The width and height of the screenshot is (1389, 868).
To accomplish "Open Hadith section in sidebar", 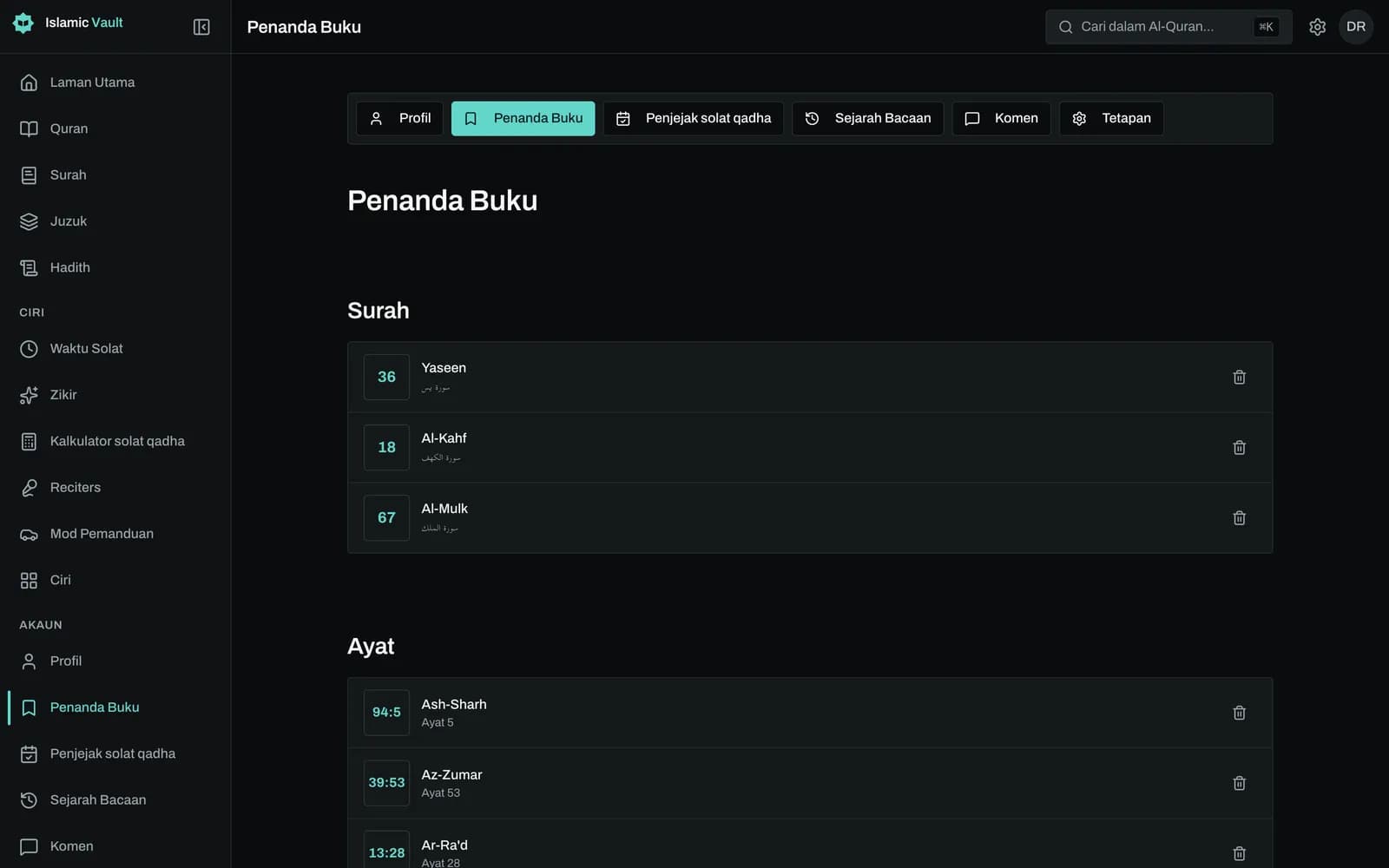I will (x=115, y=267).
